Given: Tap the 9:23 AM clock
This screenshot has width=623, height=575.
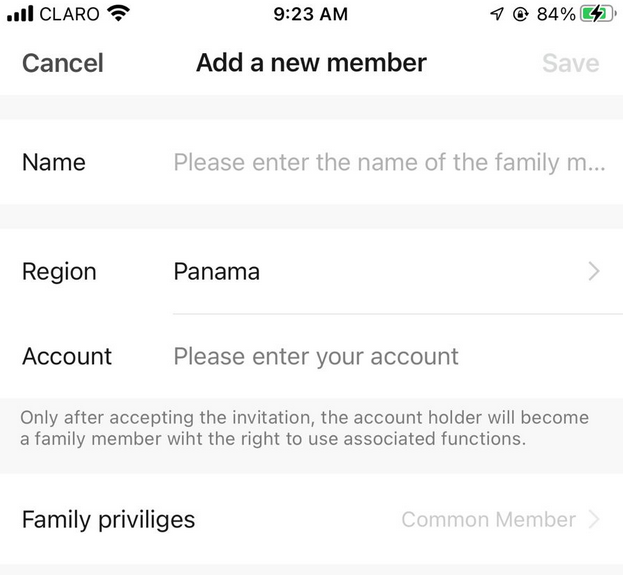Looking at the screenshot, I should click(x=311, y=14).
